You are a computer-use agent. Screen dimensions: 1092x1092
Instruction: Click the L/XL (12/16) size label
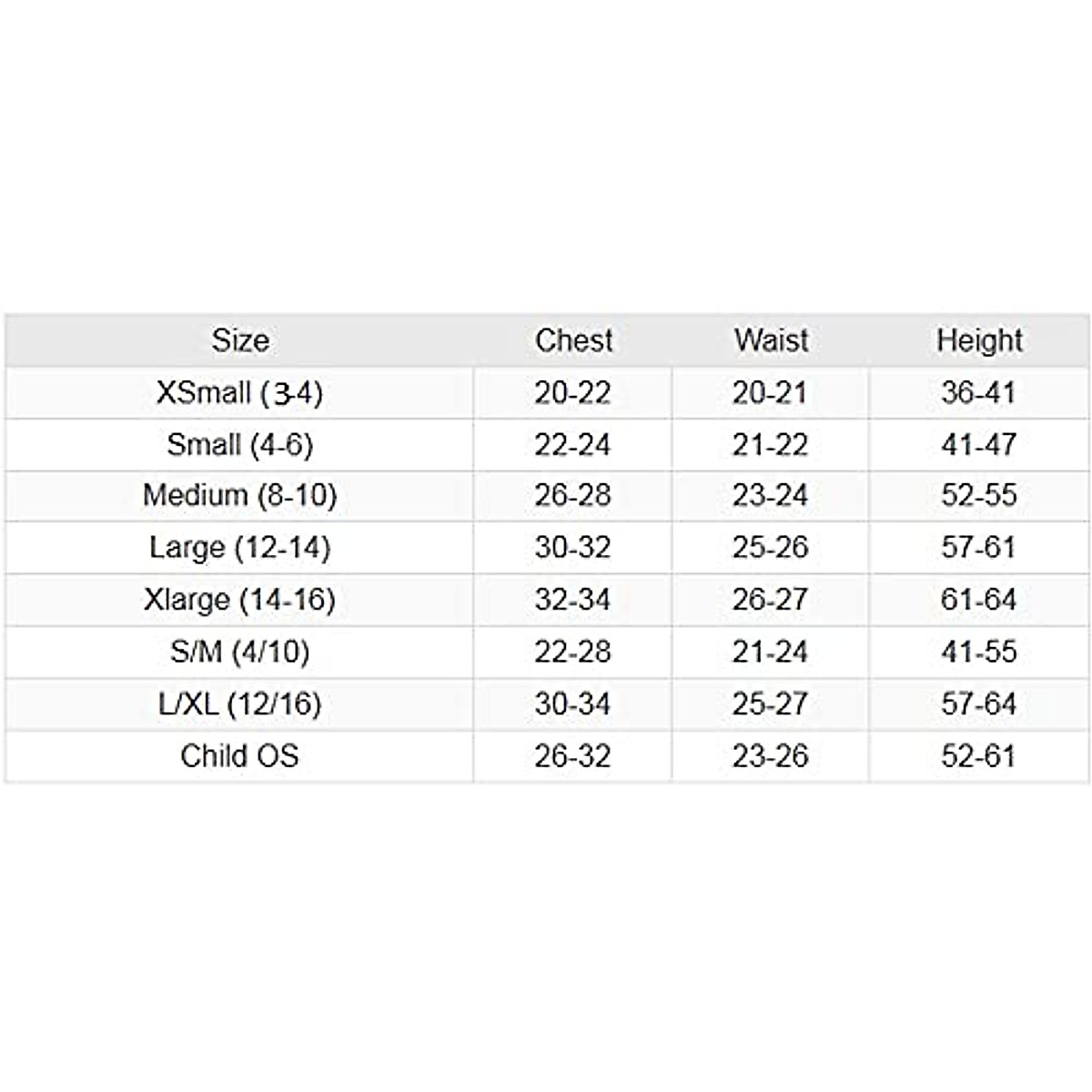pos(239,703)
